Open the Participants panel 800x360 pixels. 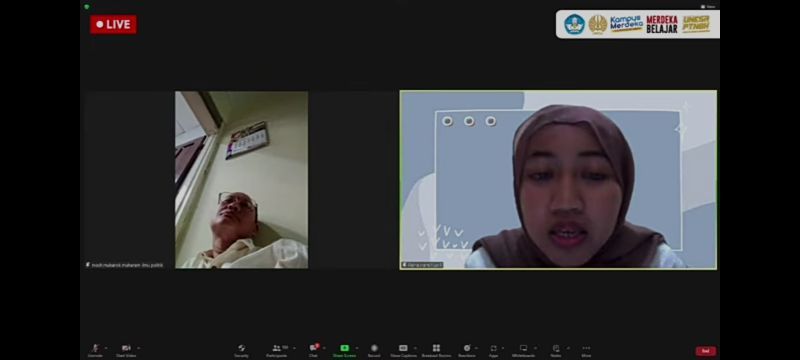click(277, 350)
